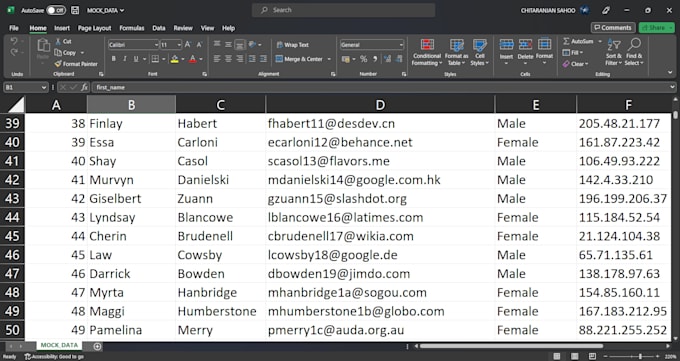Click the Clear button in Editing
This screenshot has height=361, width=680.
[575, 64]
